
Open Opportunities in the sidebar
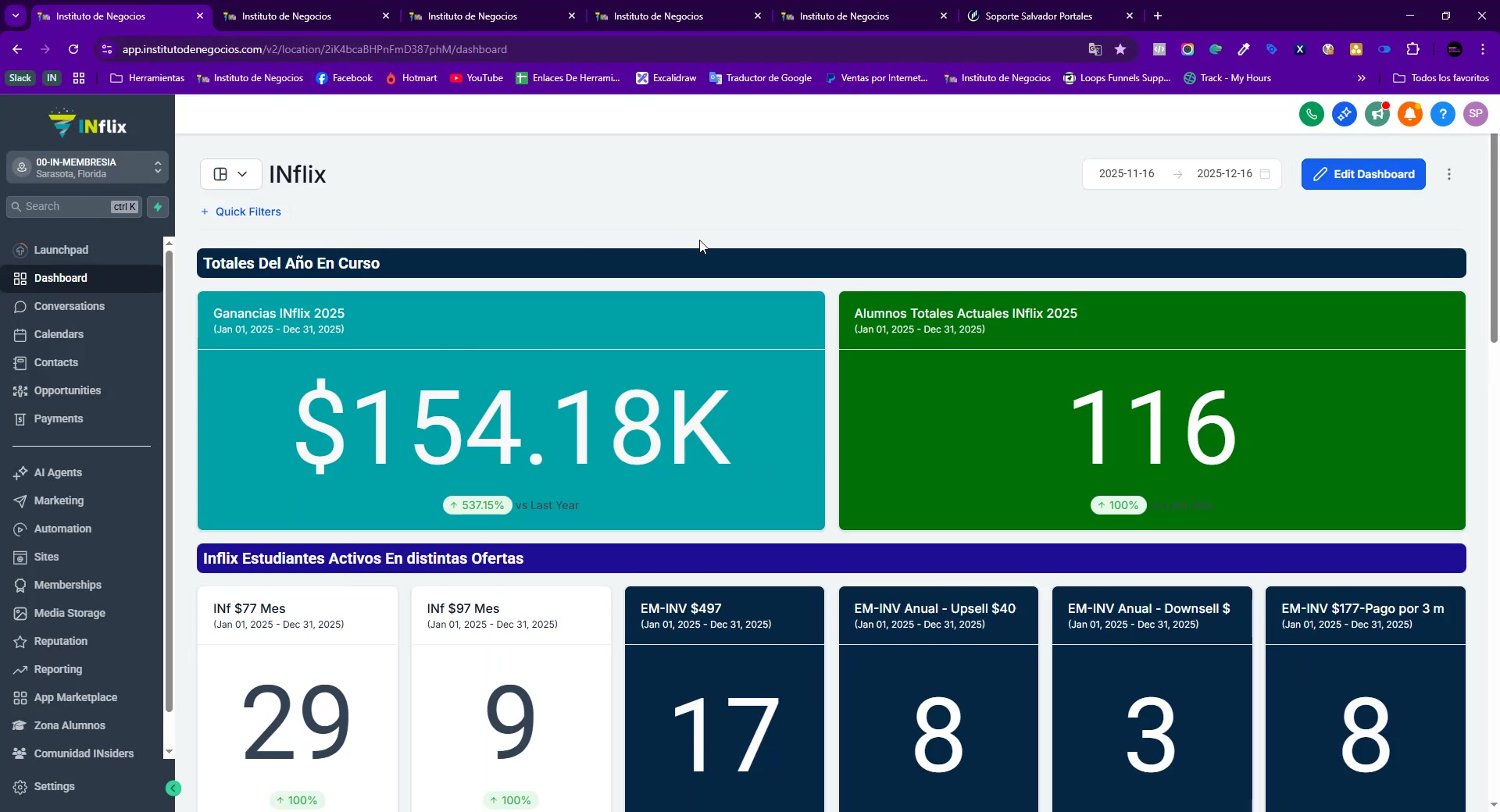coord(82,390)
